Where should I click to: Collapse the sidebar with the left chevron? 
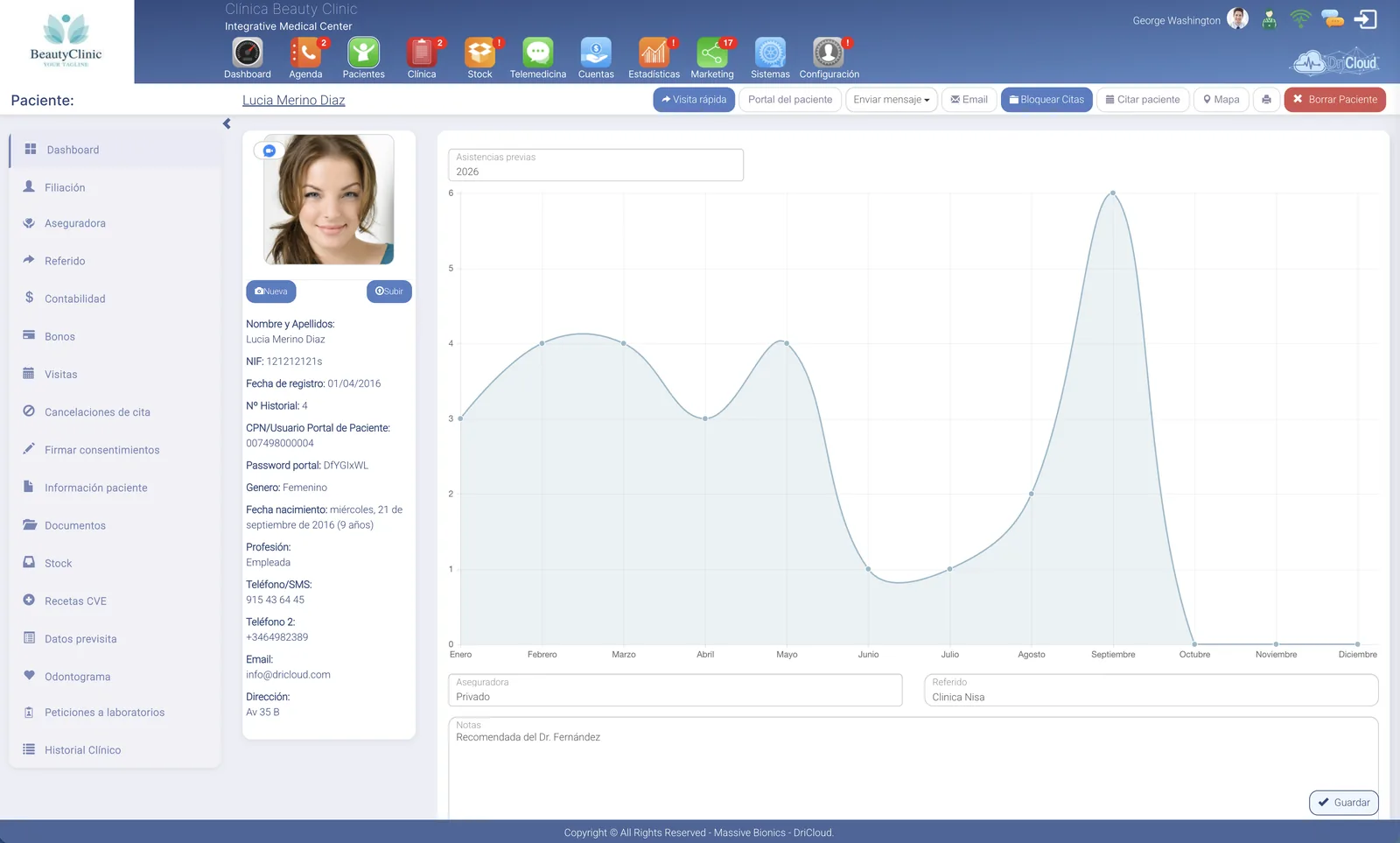(x=227, y=124)
